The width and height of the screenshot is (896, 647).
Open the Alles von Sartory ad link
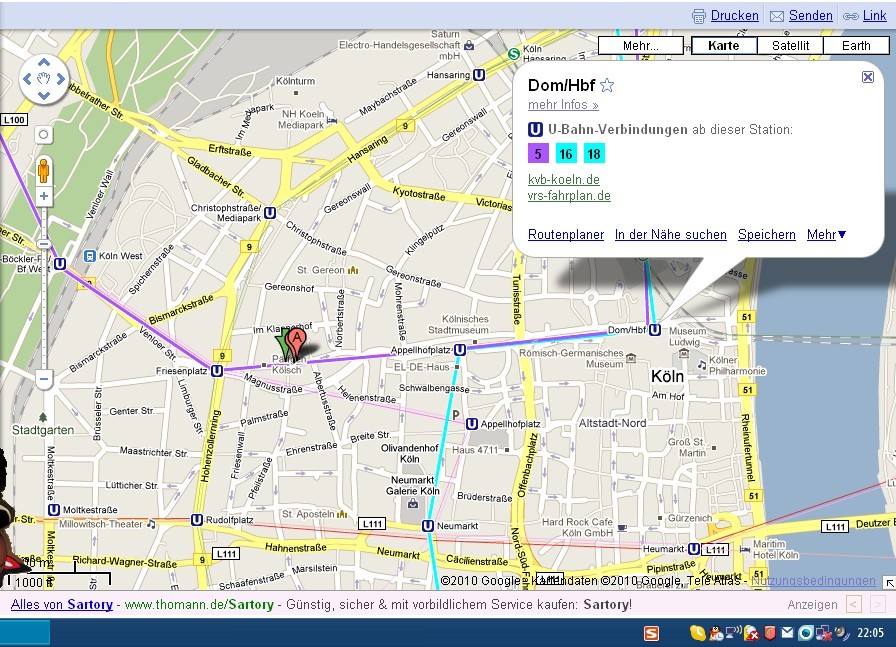[x=62, y=604]
